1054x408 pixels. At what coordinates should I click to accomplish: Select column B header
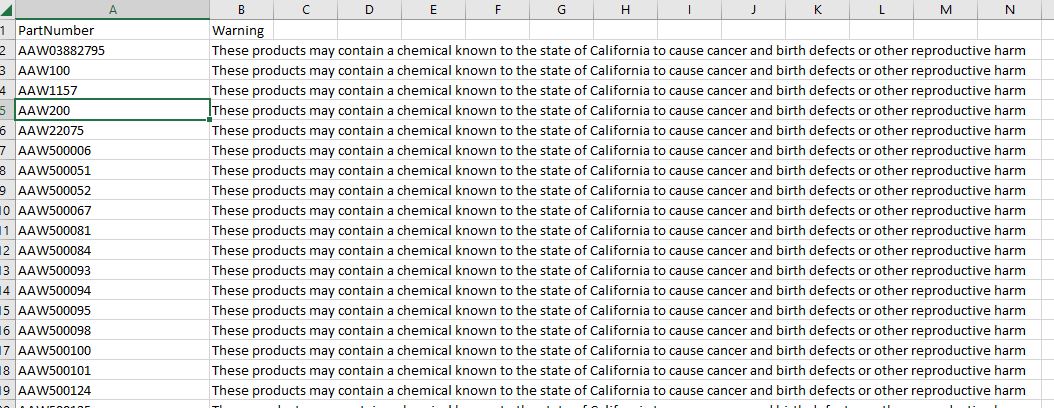tap(241, 9)
